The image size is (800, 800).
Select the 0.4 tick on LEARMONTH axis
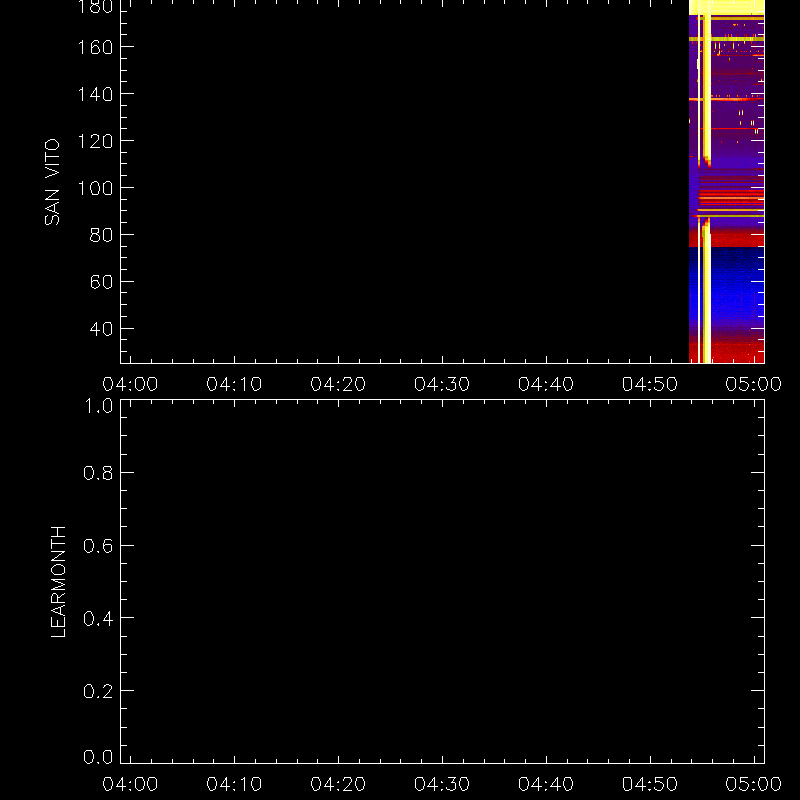98,618
